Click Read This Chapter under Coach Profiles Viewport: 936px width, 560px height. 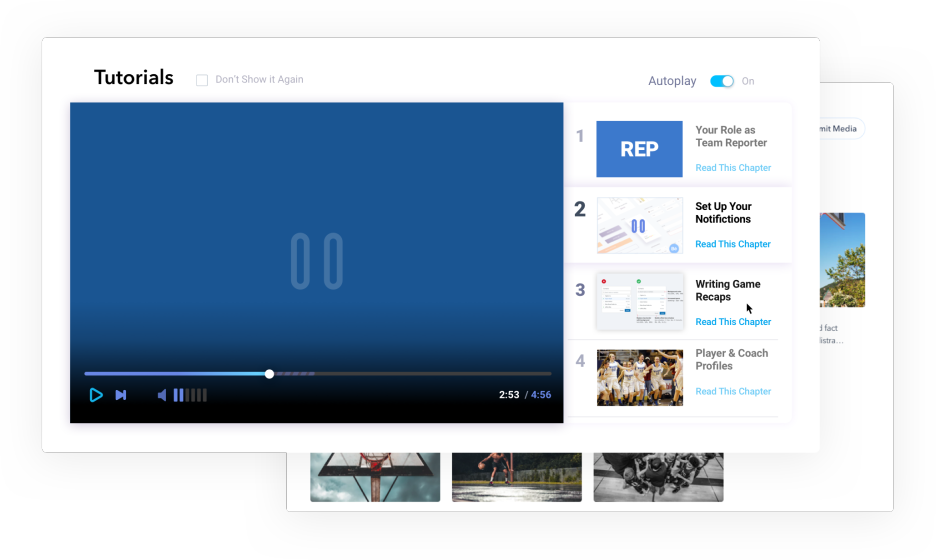click(733, 391)
